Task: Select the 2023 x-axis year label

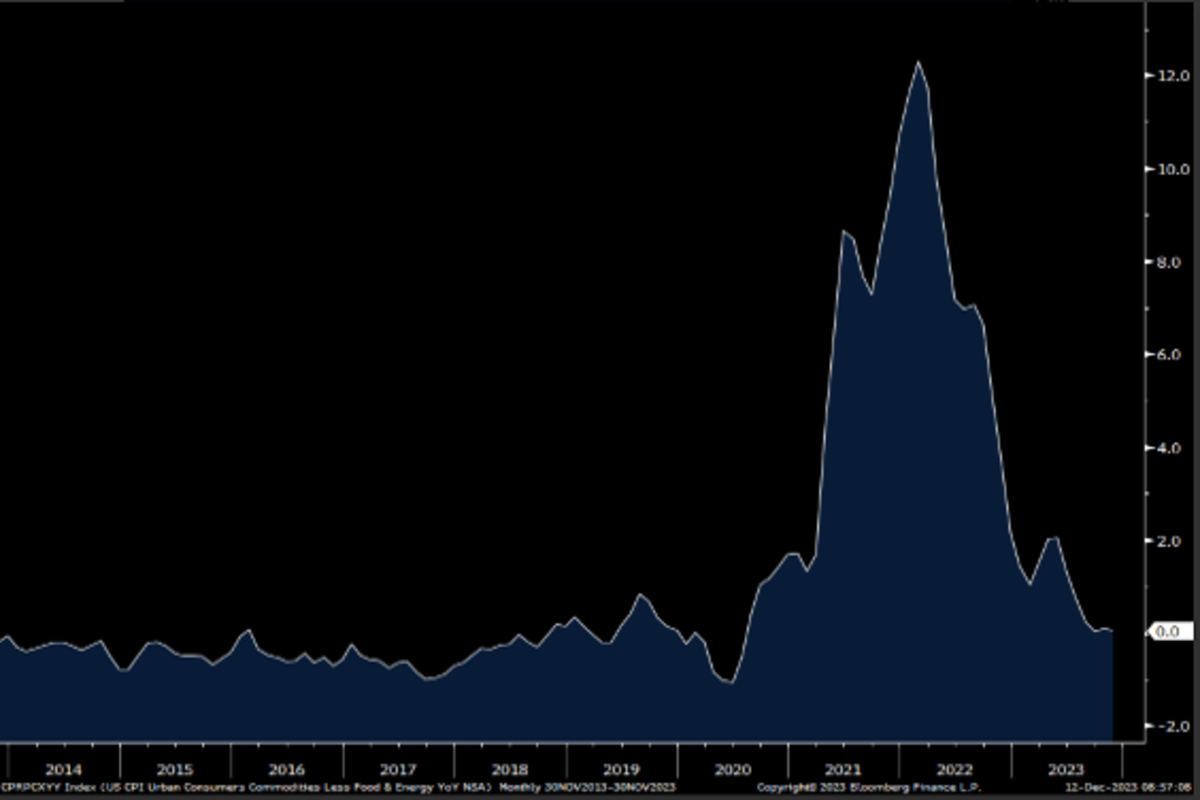Action: [1065, 769]
